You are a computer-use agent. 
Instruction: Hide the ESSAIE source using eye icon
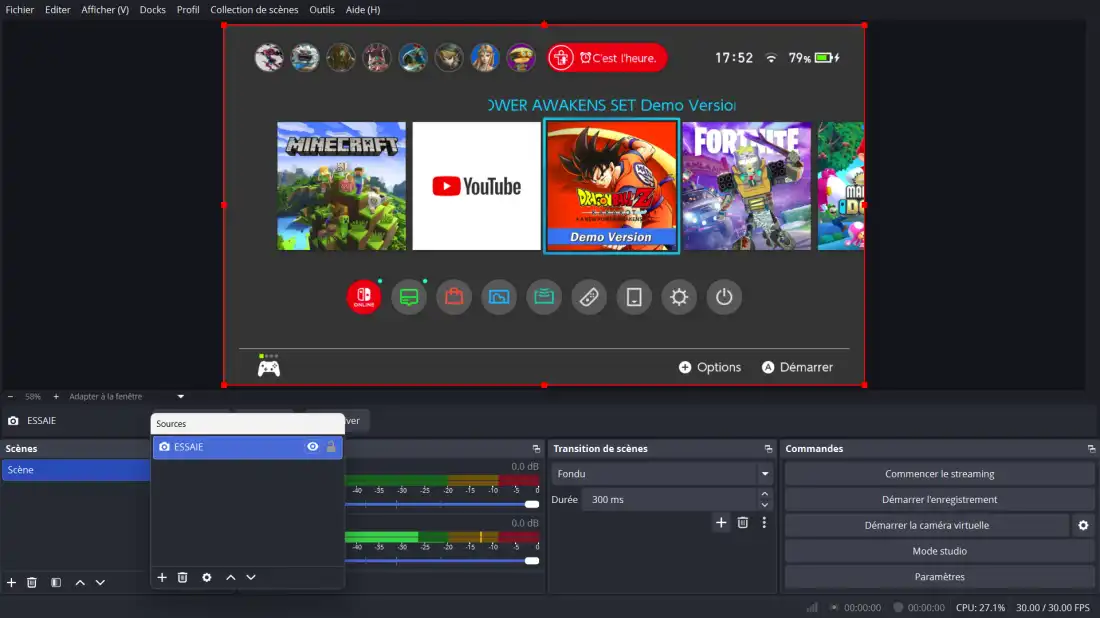pos(313,447)
